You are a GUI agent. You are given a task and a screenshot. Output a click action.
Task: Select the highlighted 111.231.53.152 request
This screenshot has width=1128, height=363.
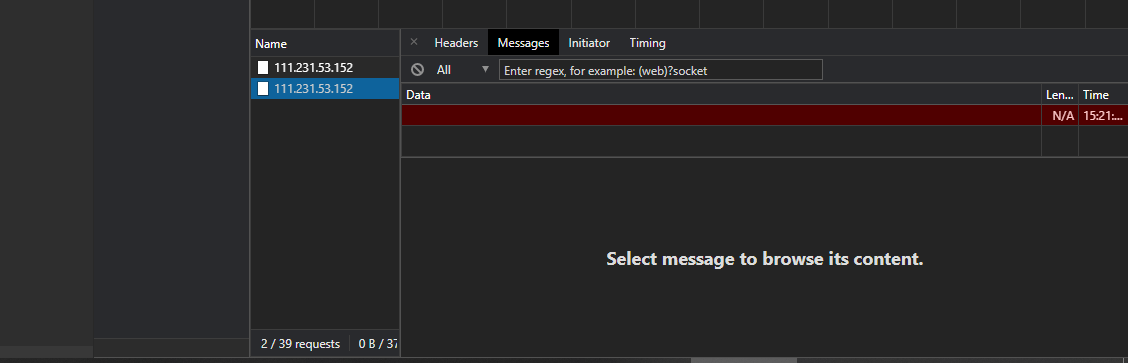coord(325,88)
